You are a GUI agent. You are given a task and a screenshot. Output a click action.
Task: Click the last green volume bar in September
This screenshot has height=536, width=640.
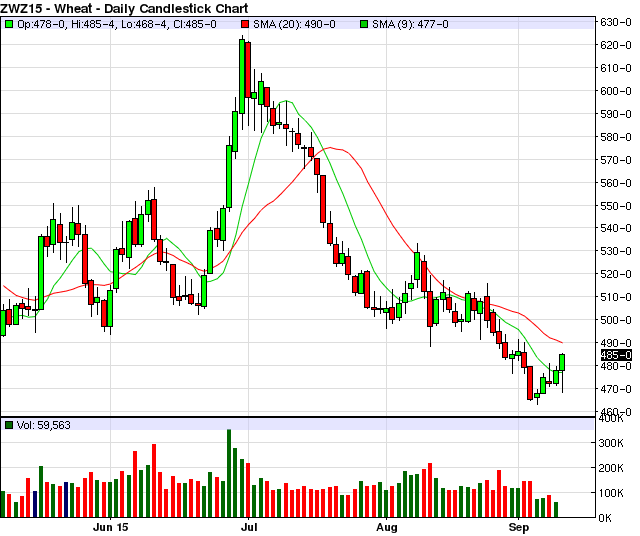pyautogui.click(x=556, y=509)
